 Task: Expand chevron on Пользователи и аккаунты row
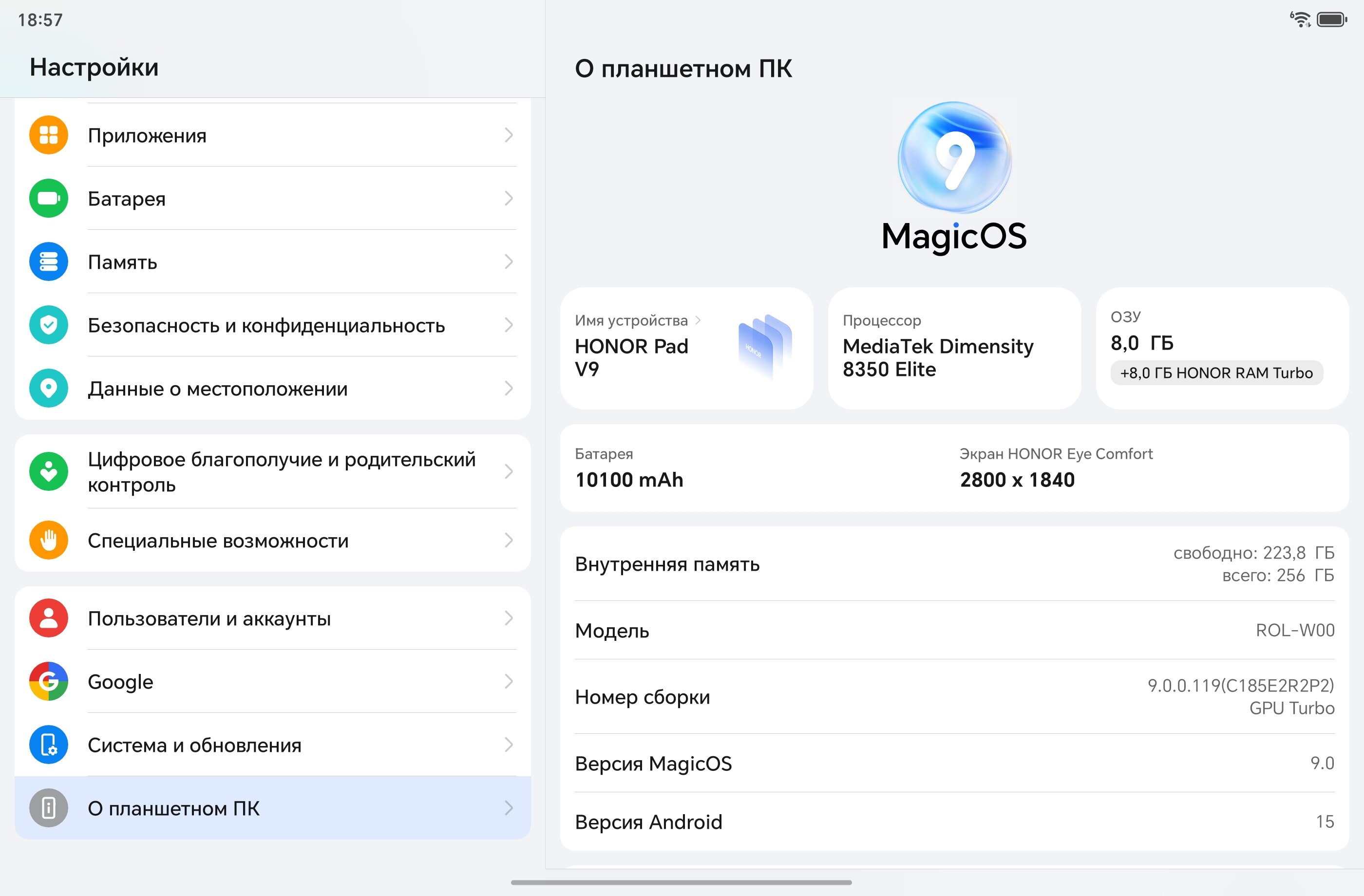[x=509, y=618]
